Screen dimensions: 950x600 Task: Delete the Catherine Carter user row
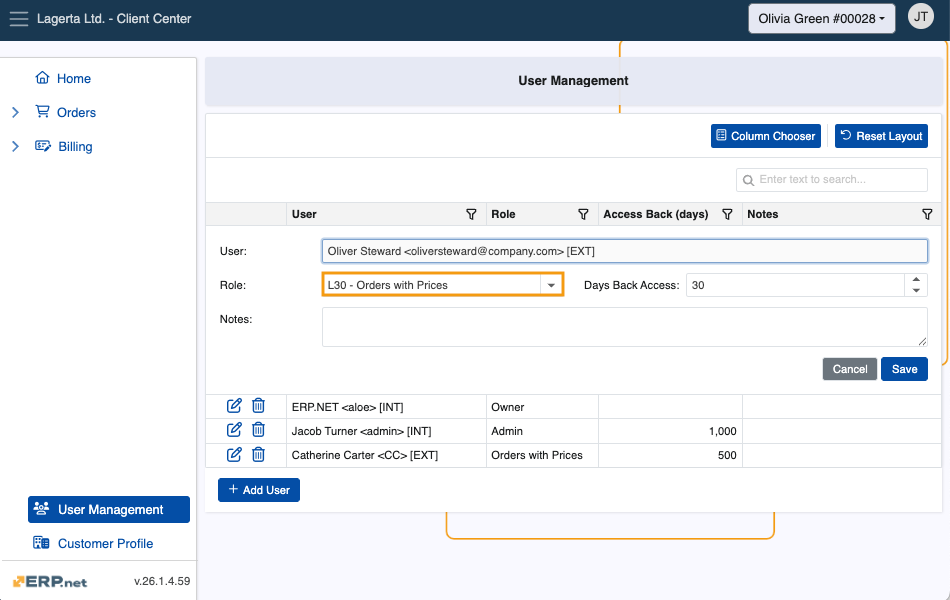tap(258, 454)
